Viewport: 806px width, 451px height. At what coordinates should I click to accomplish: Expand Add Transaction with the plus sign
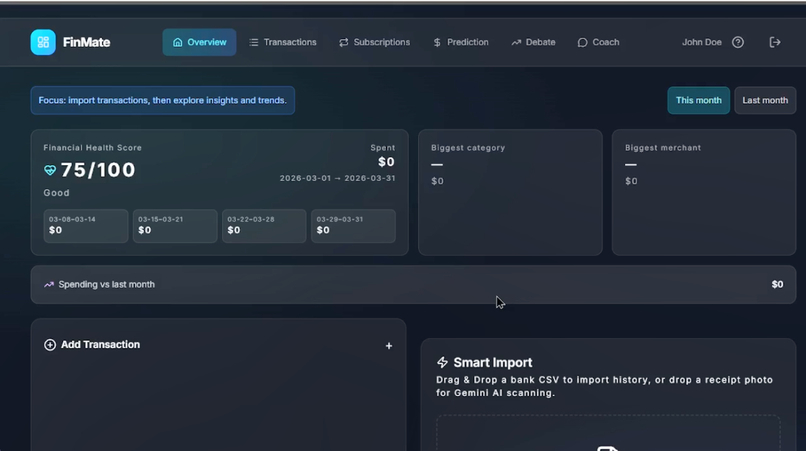tap(389, 346)
